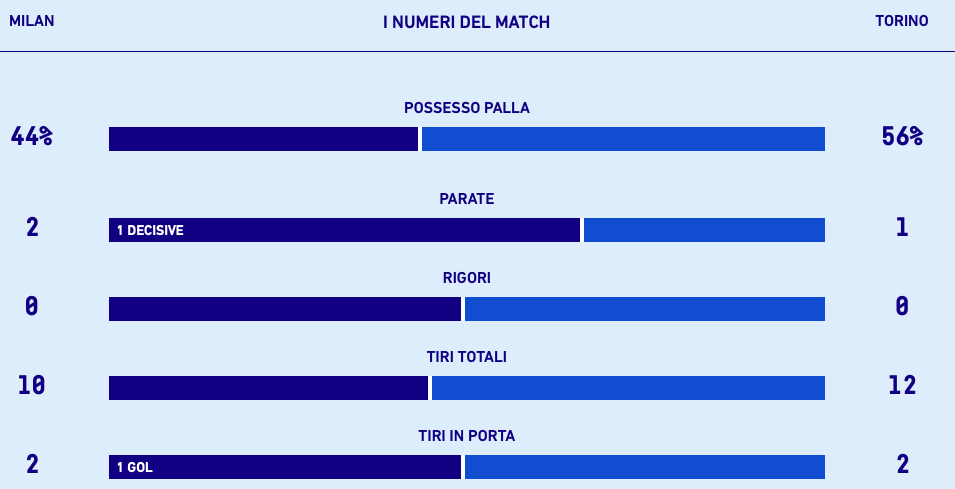Select the I NUMERI DEL MATCH title
The width and height of the screenshot is (955, 489).
[x=466, y=22]
